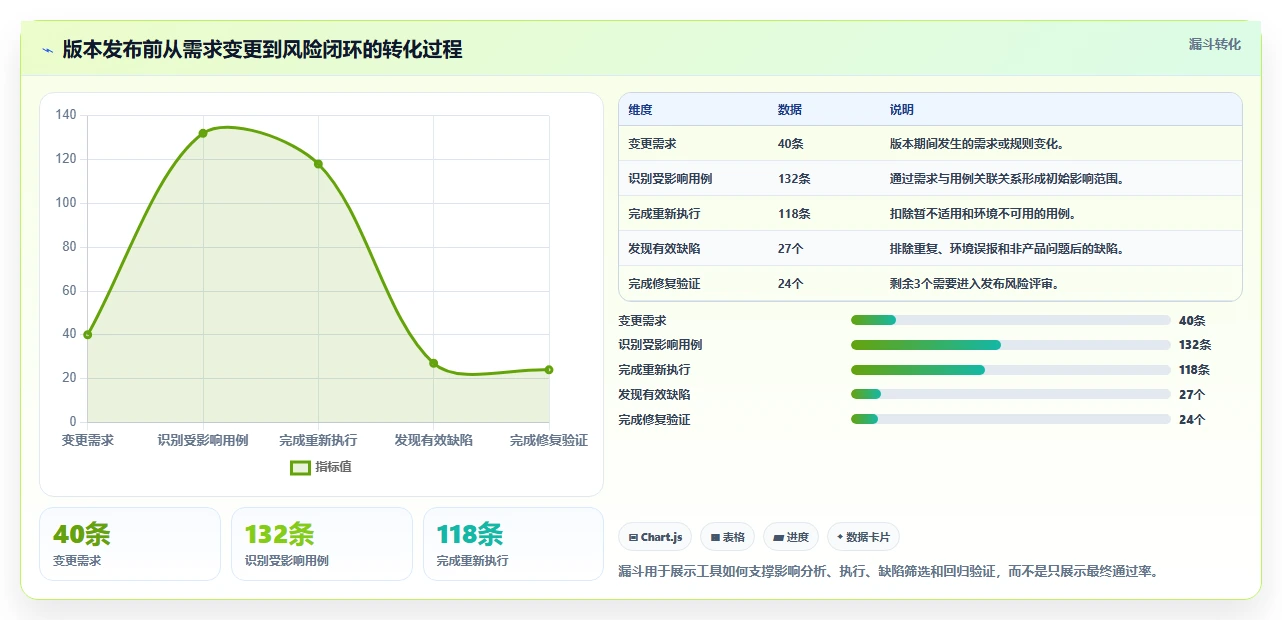Click the chart data point for 变更需求
This screenshot has width=1282, height=620.
click(88, 335)
